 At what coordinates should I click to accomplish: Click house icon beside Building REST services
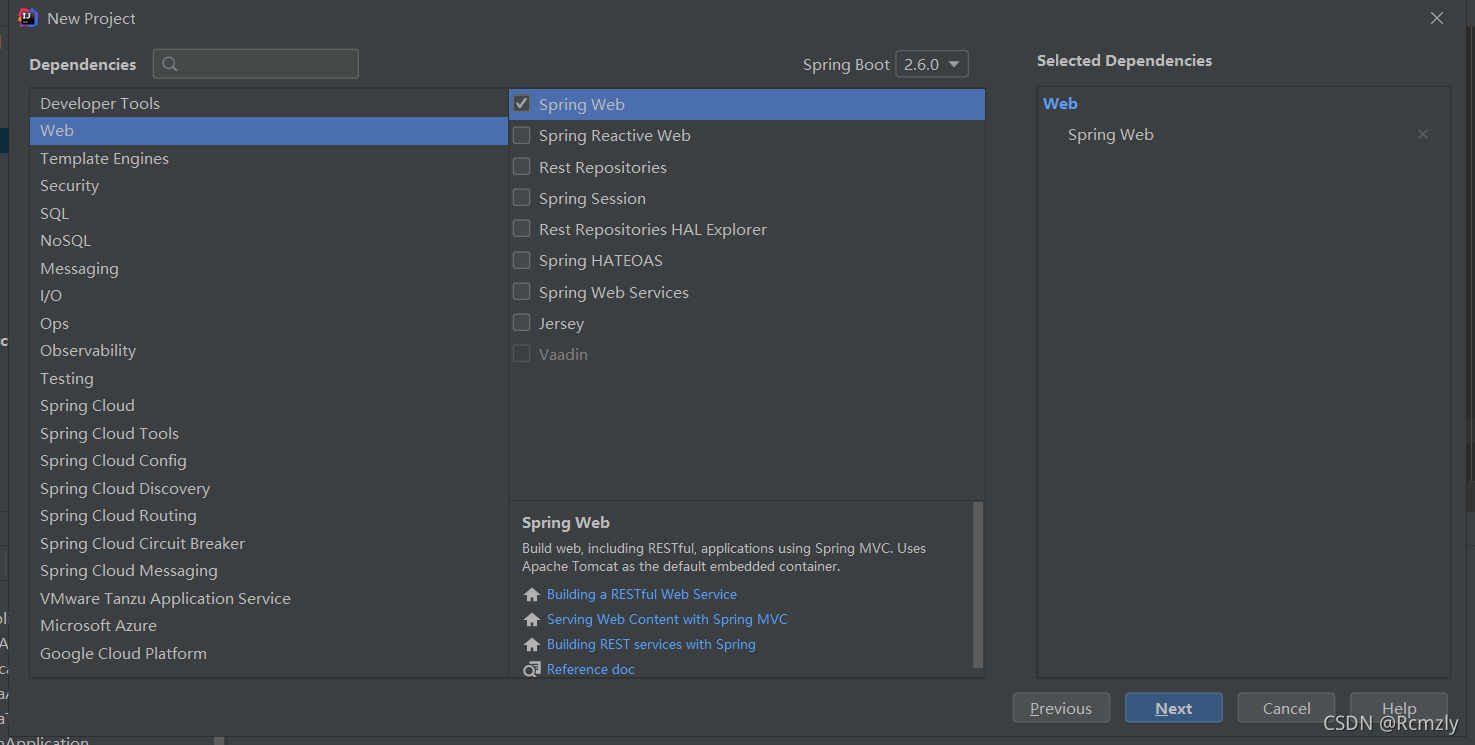532,645
